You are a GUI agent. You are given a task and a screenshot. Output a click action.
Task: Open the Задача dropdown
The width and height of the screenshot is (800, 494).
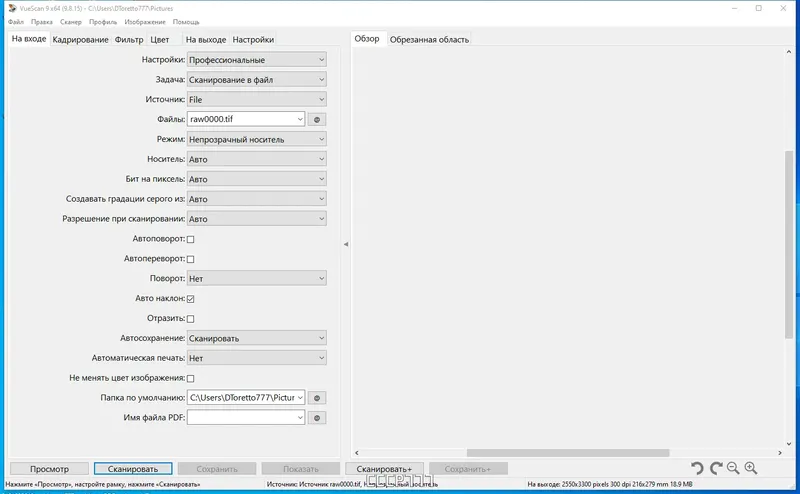(x=257, y=80)
